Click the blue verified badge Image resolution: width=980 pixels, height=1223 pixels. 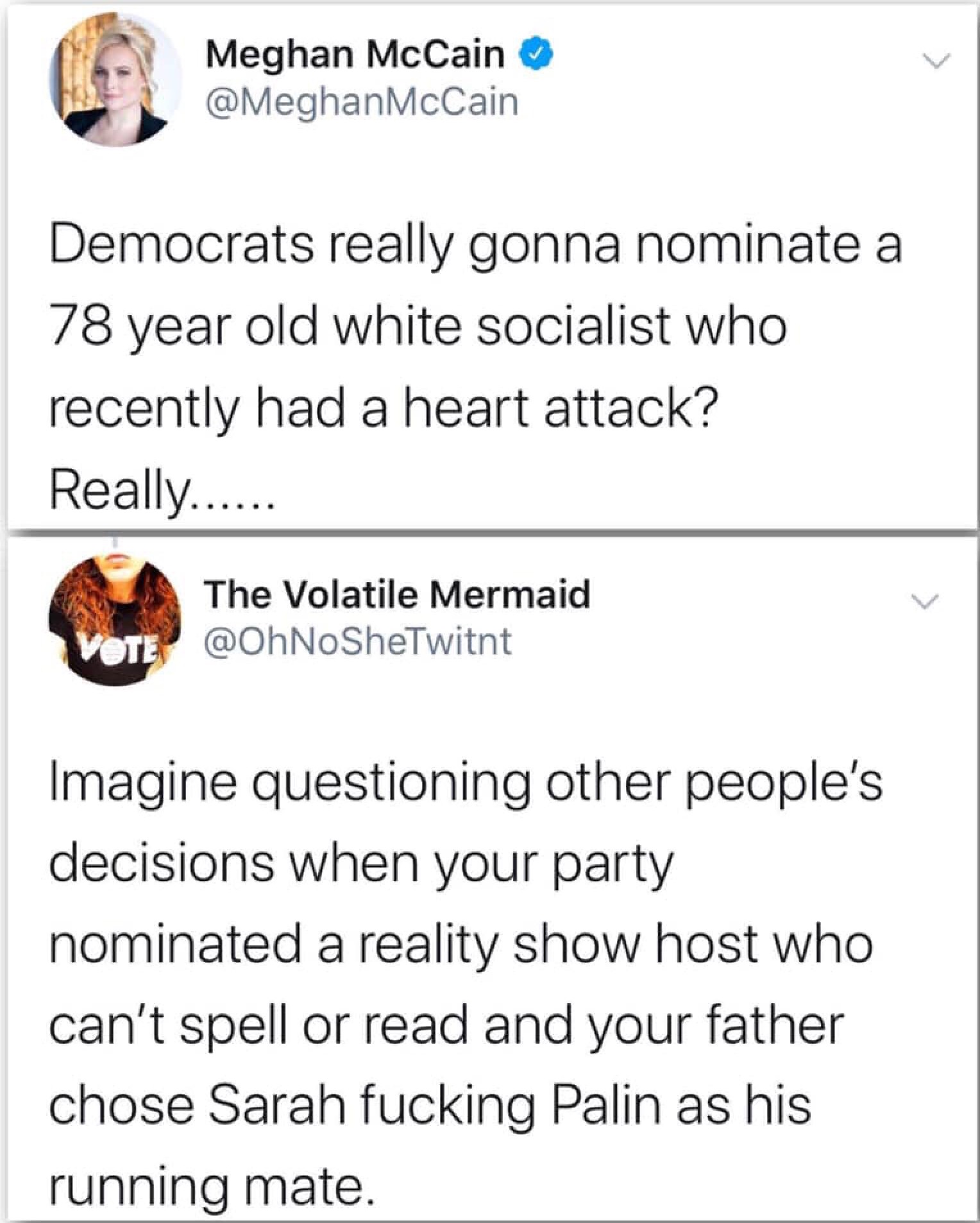tap(539, 55)
